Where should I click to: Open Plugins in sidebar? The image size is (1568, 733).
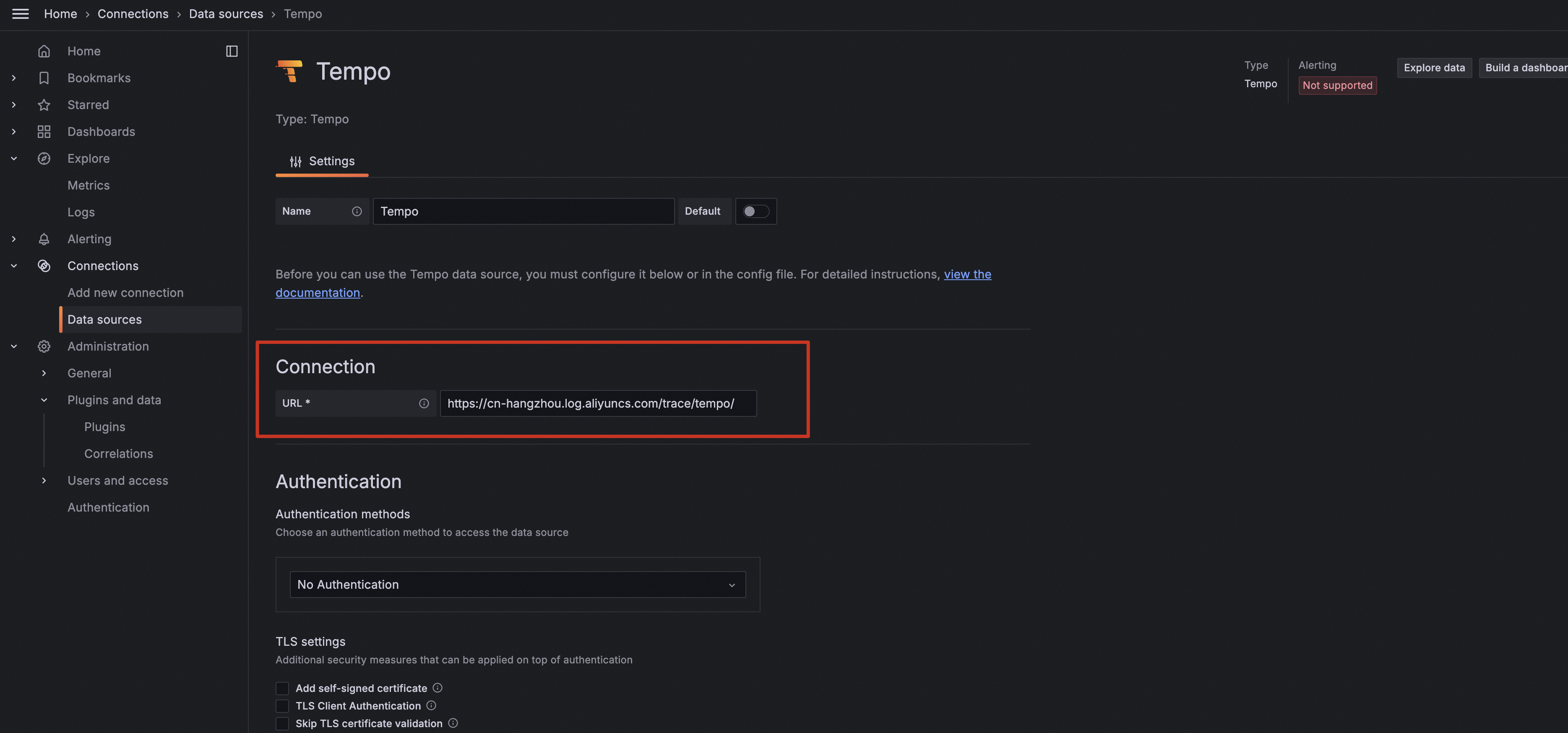pos(105,426)
